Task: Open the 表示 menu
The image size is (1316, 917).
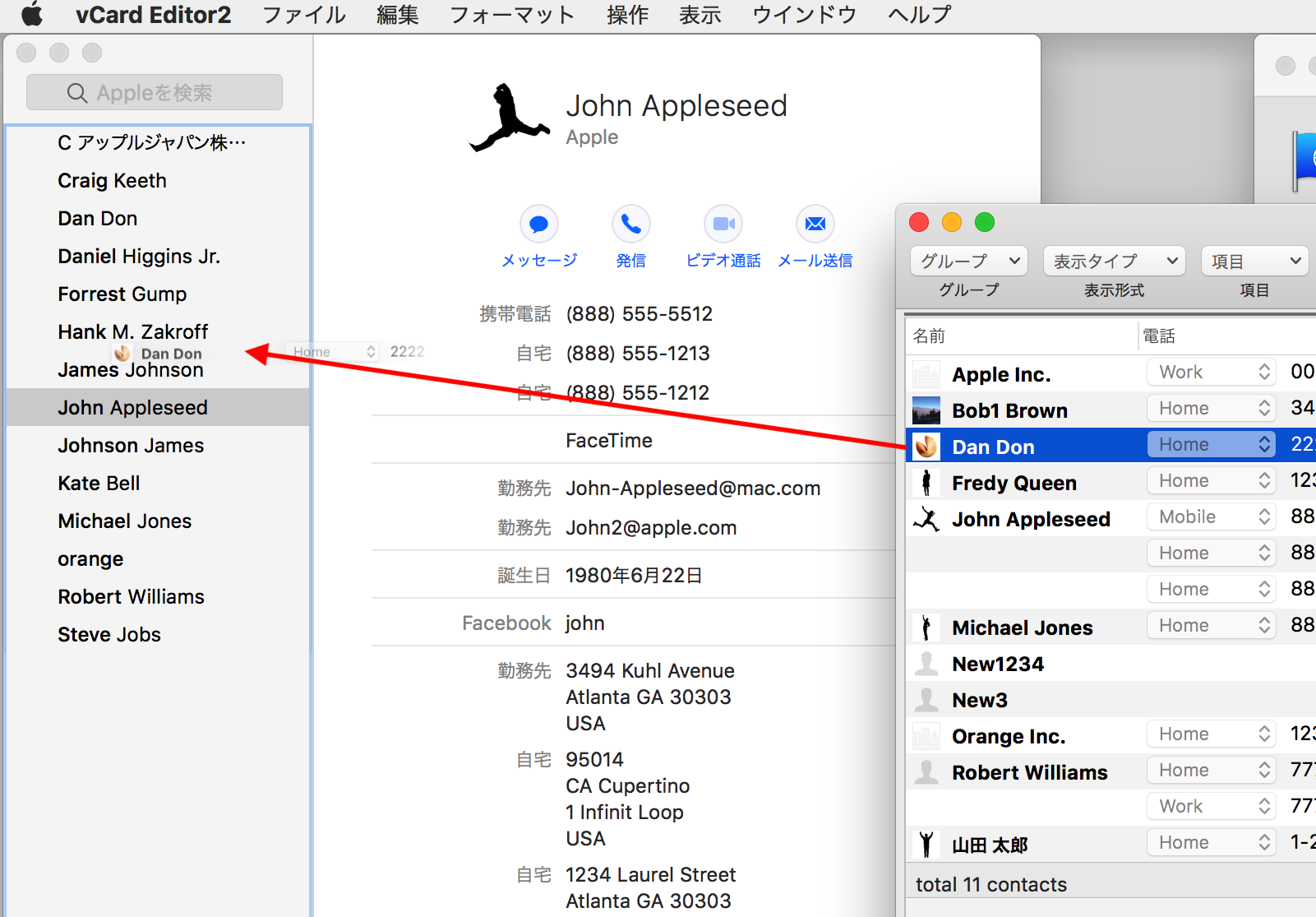Action: pos(700,15)
